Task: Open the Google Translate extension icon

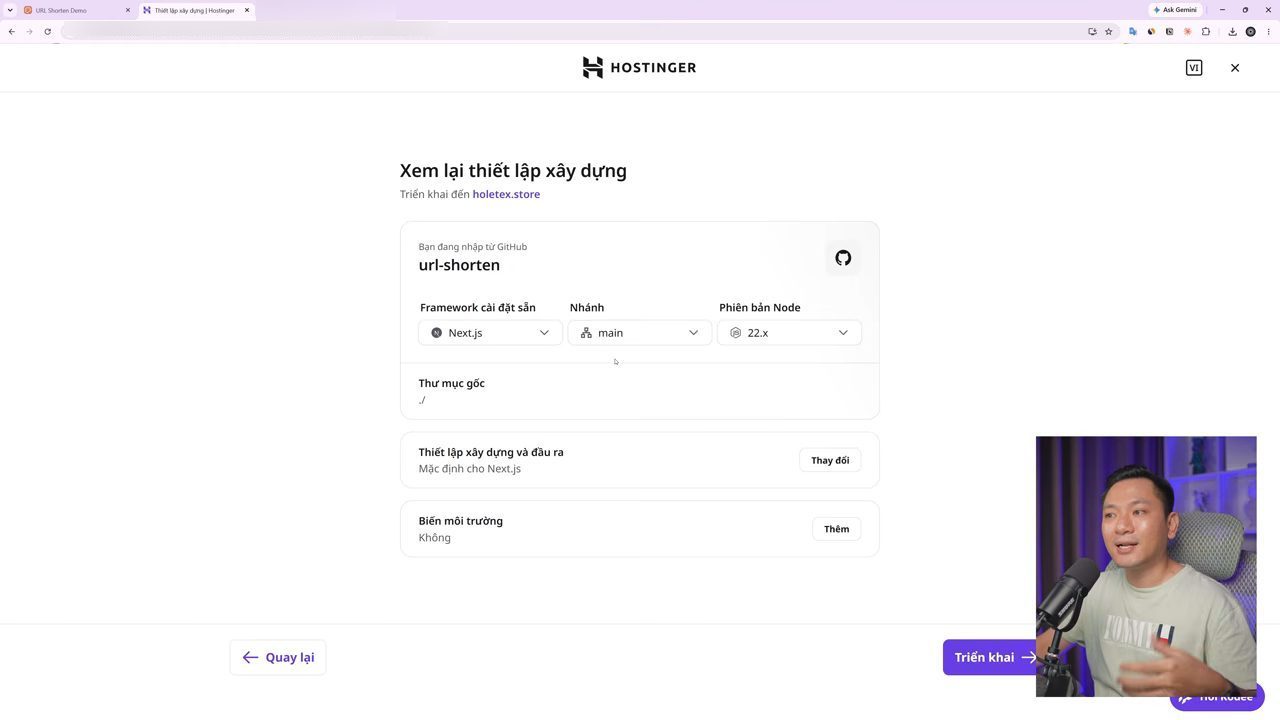Action: click(1132, 31)
